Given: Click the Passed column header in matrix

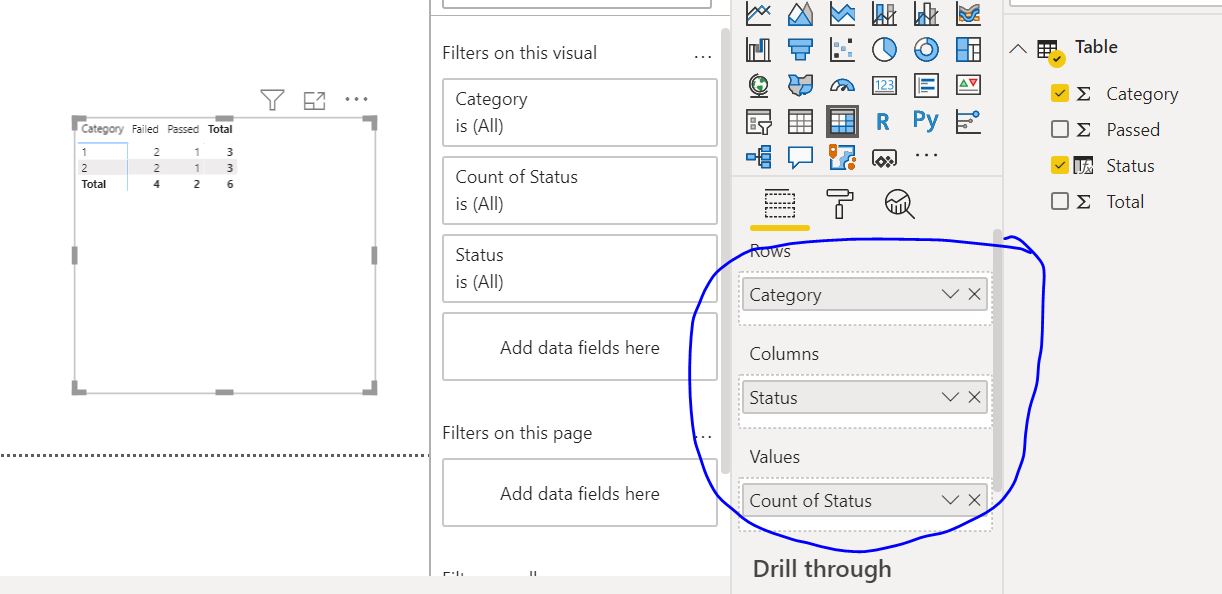Looking at the screenshot, I should pos(183,129).
